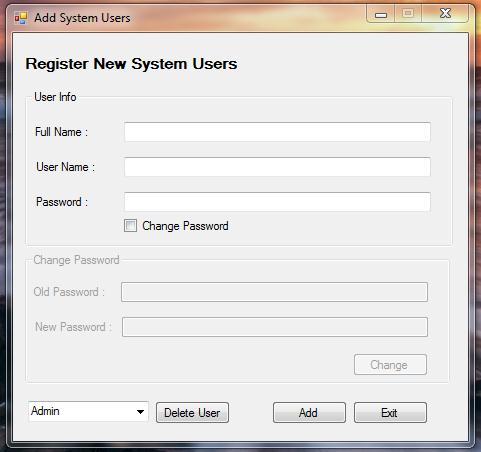Click the Add System Users window icon

click(21, 18)
